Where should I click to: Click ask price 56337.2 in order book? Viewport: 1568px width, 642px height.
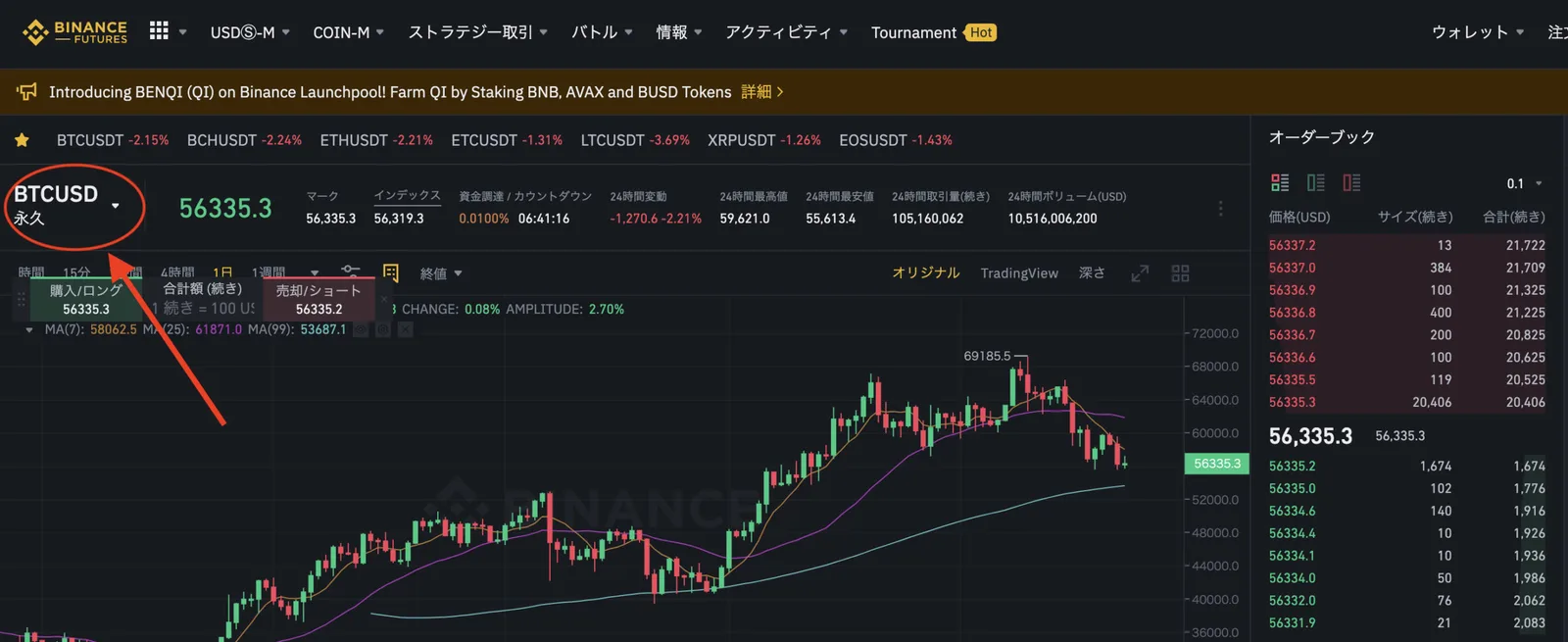click(x=1292, y=245)
